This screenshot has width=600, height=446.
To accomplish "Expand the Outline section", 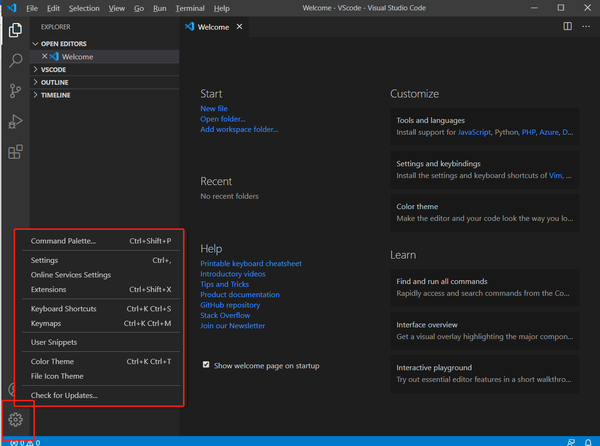I will [104, 82].
